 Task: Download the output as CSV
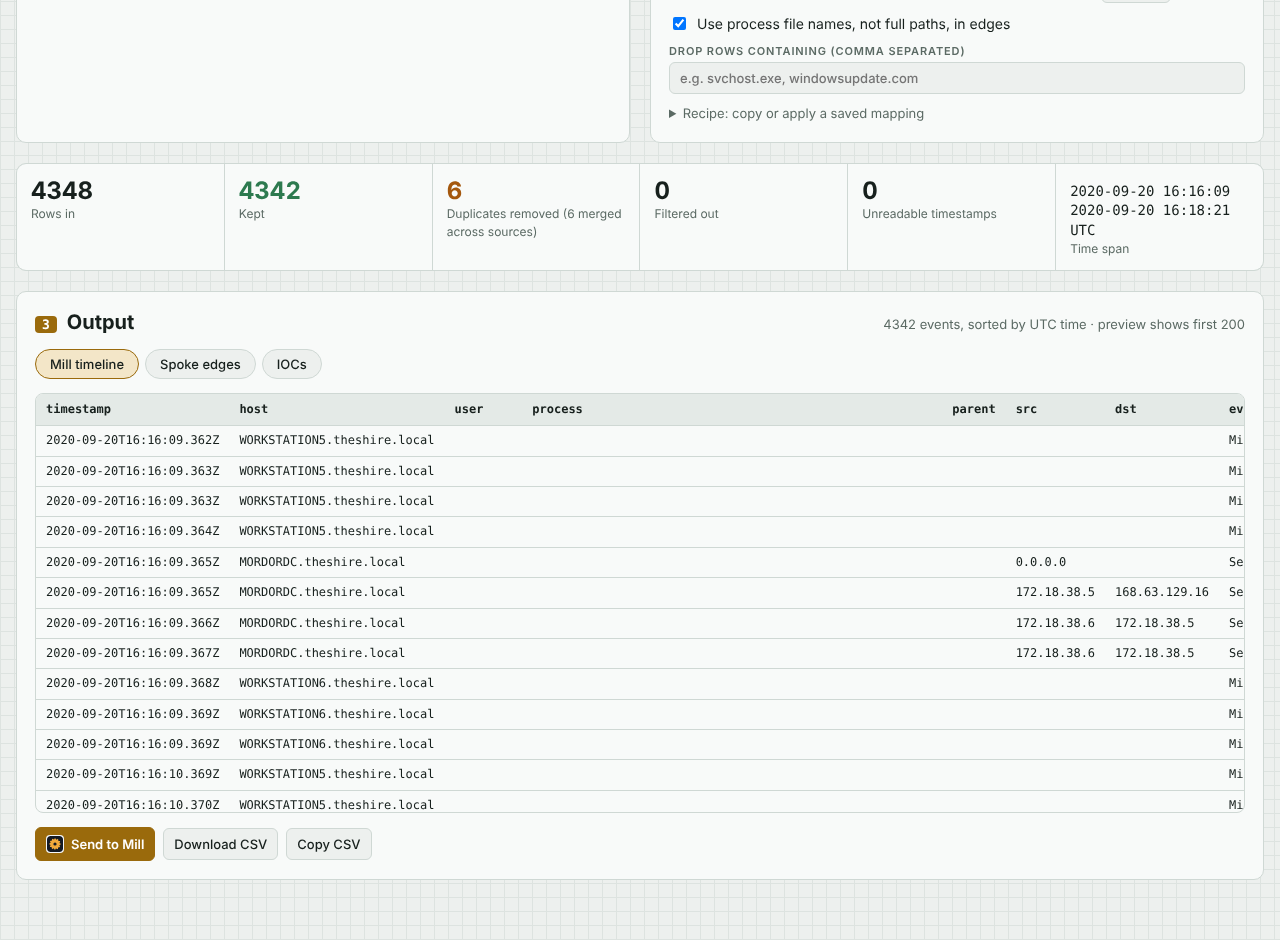coord(220,844)
